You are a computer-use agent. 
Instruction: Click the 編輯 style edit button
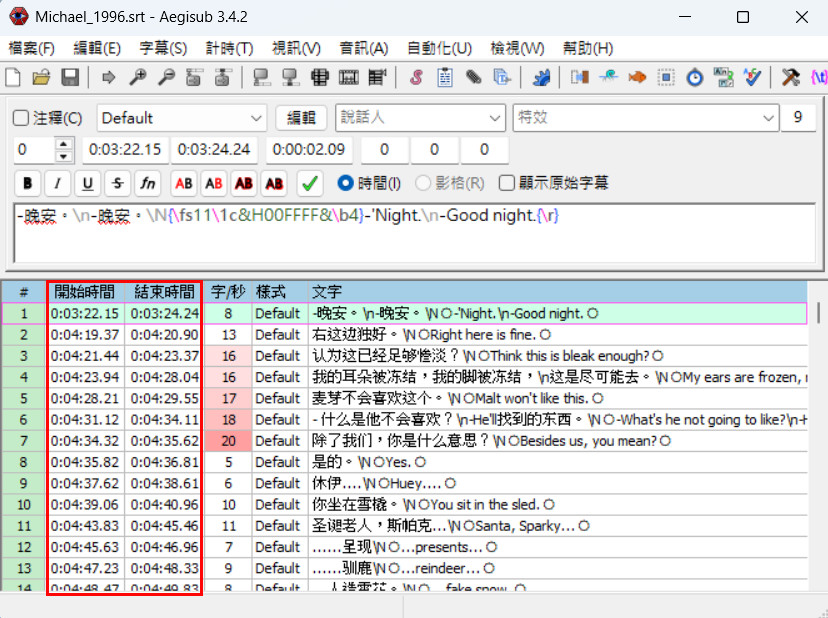tap(301, 118)
